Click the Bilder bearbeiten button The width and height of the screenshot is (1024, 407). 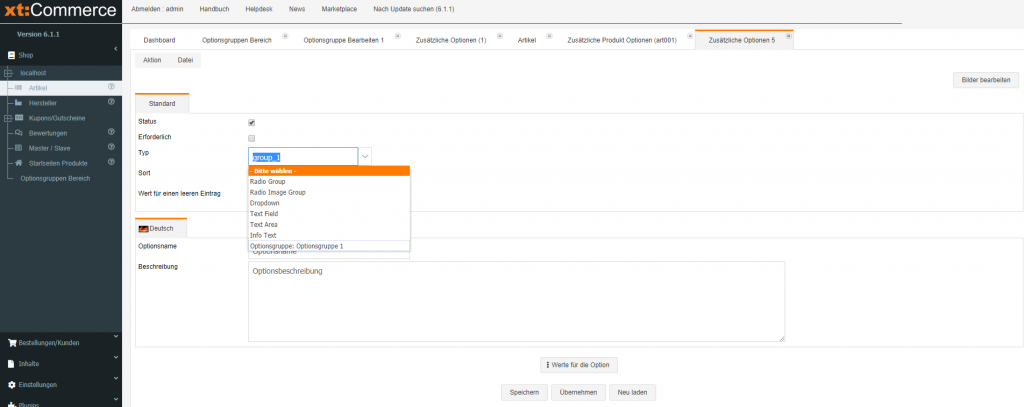pos(985,80)
